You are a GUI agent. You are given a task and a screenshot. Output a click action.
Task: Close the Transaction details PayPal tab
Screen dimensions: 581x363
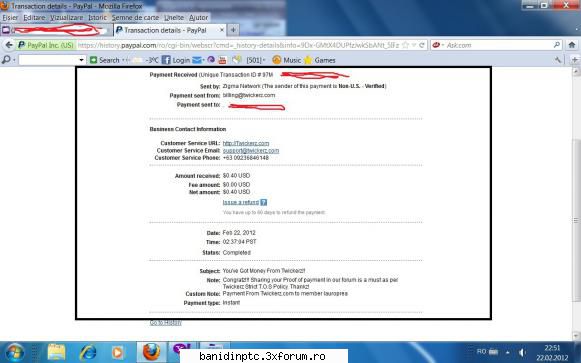pos(222,30)
